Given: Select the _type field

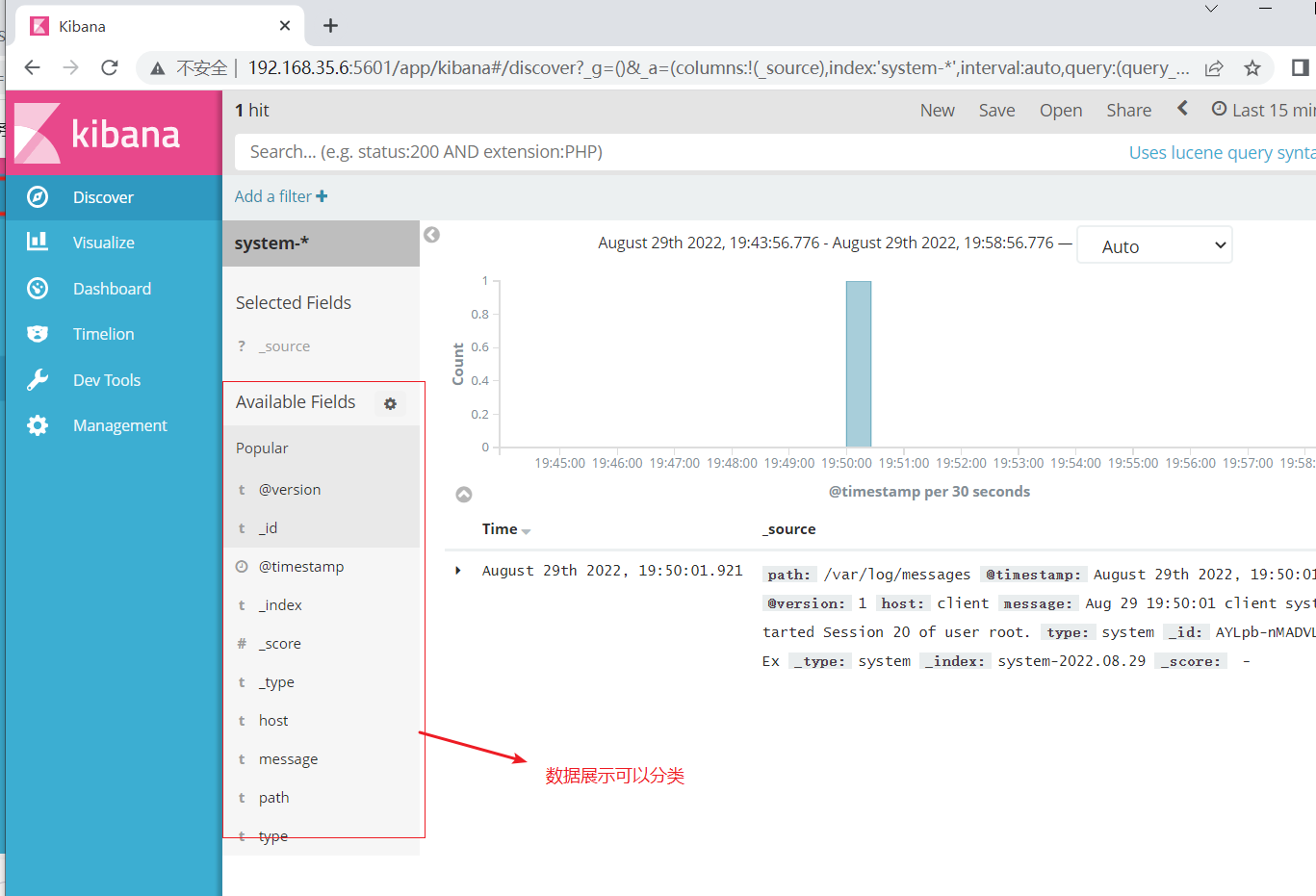Looking at the screenshot, I should [276, 682].
